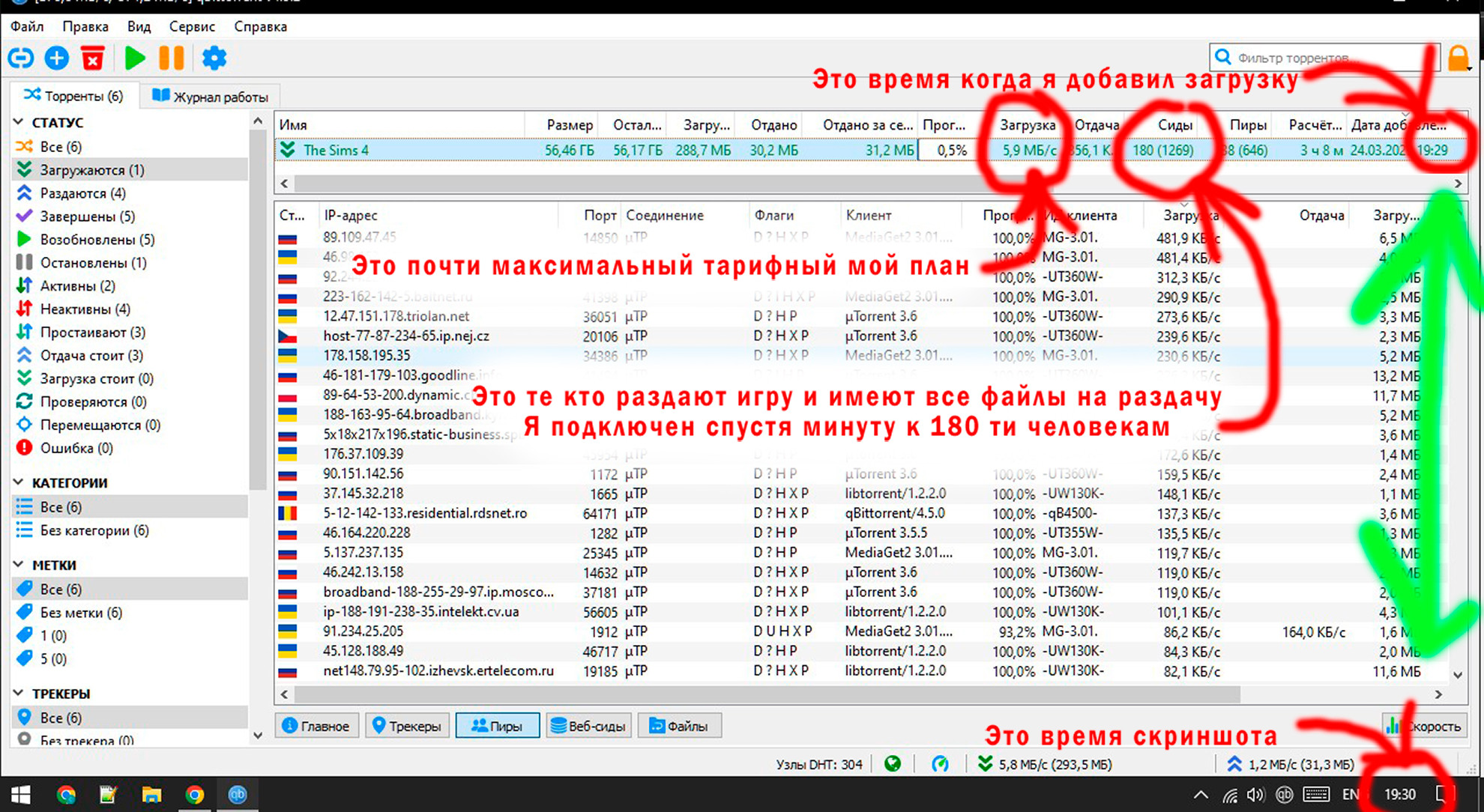This screenshot has height=812, width=1484.
Task: Collapse the ТРЕКЕРЫ section
Action: pos(19,693)
